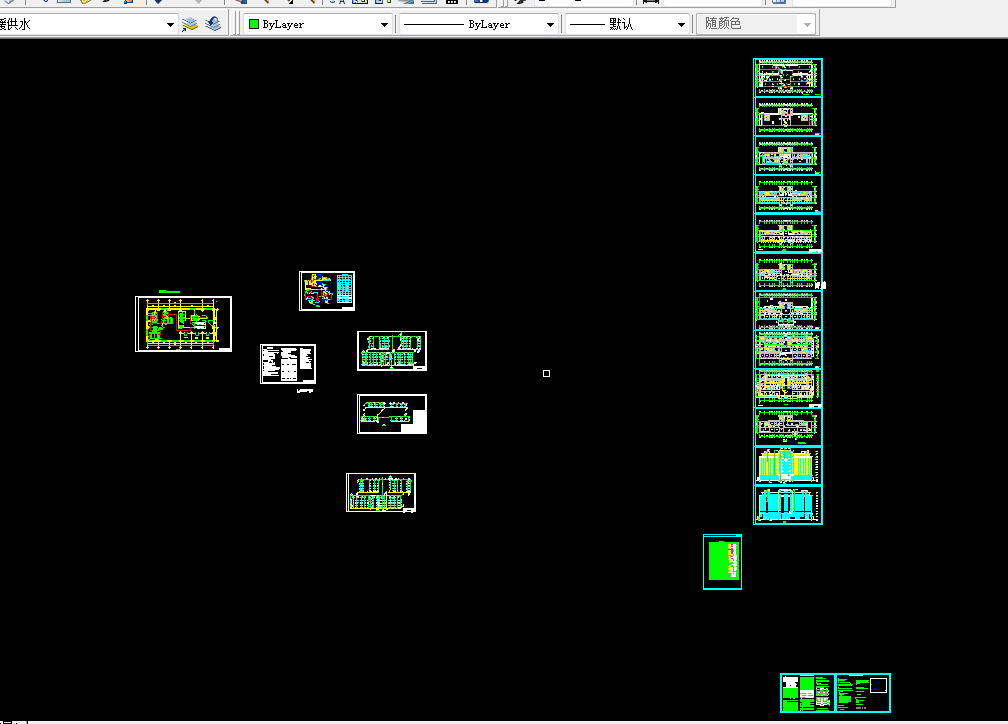Select the standalone solid green sheet

(722, 561)
